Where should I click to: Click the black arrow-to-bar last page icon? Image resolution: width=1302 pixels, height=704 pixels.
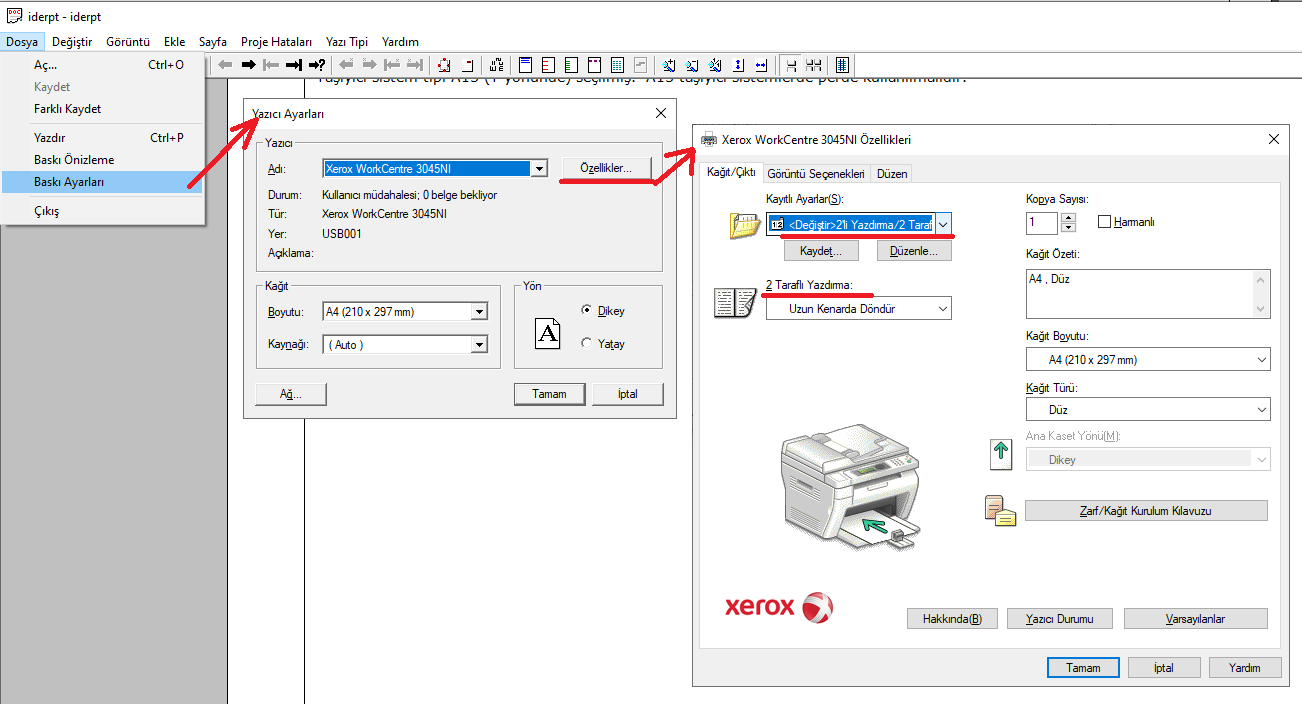(x=294, y=65)
